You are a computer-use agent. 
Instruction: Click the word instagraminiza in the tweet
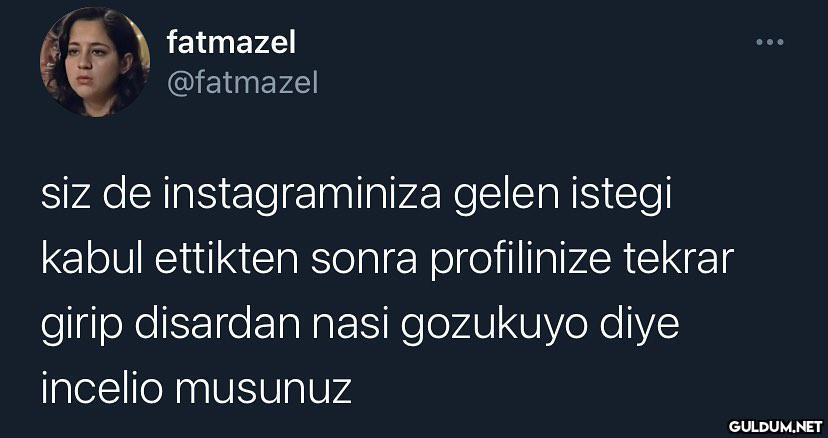click(x=302, y=197)
